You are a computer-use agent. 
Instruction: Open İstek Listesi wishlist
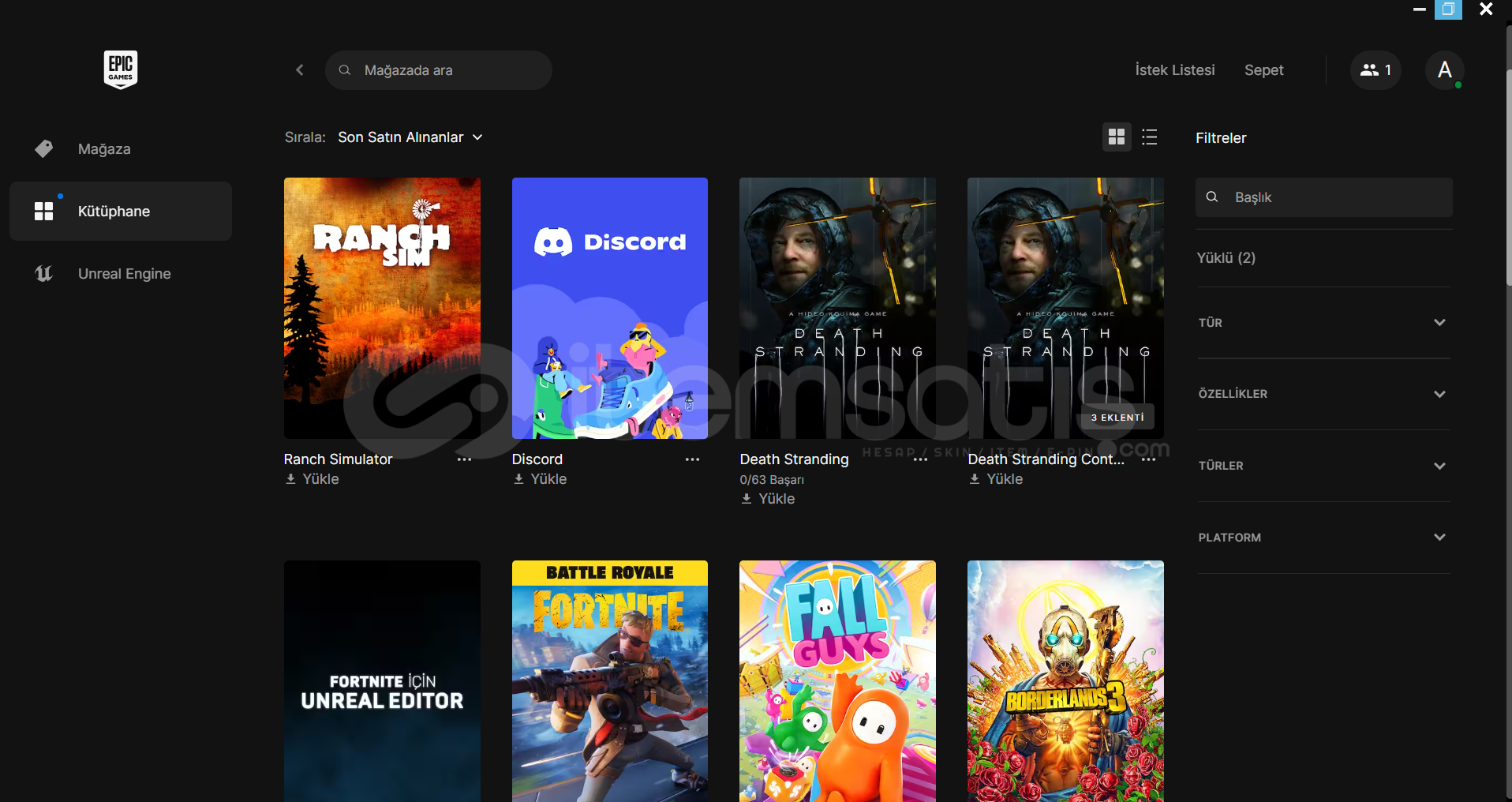[1175, 70]
